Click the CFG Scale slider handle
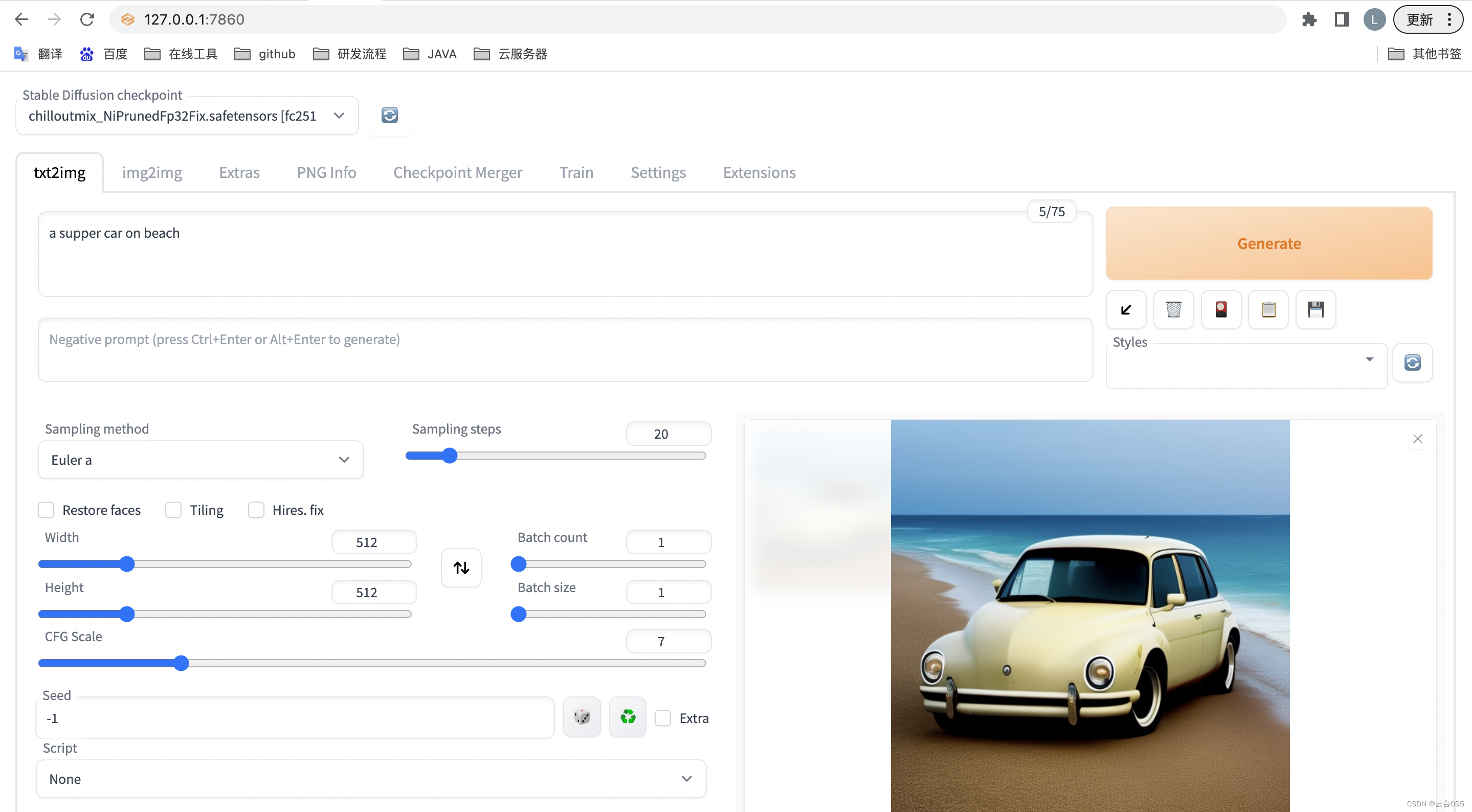 point(181,663)
